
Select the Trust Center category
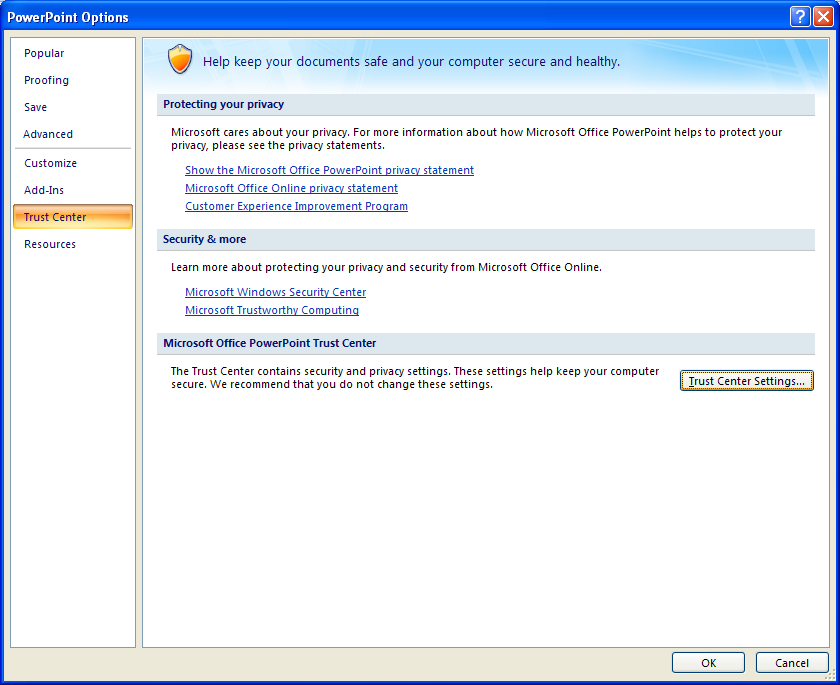(x=73, y=216)
